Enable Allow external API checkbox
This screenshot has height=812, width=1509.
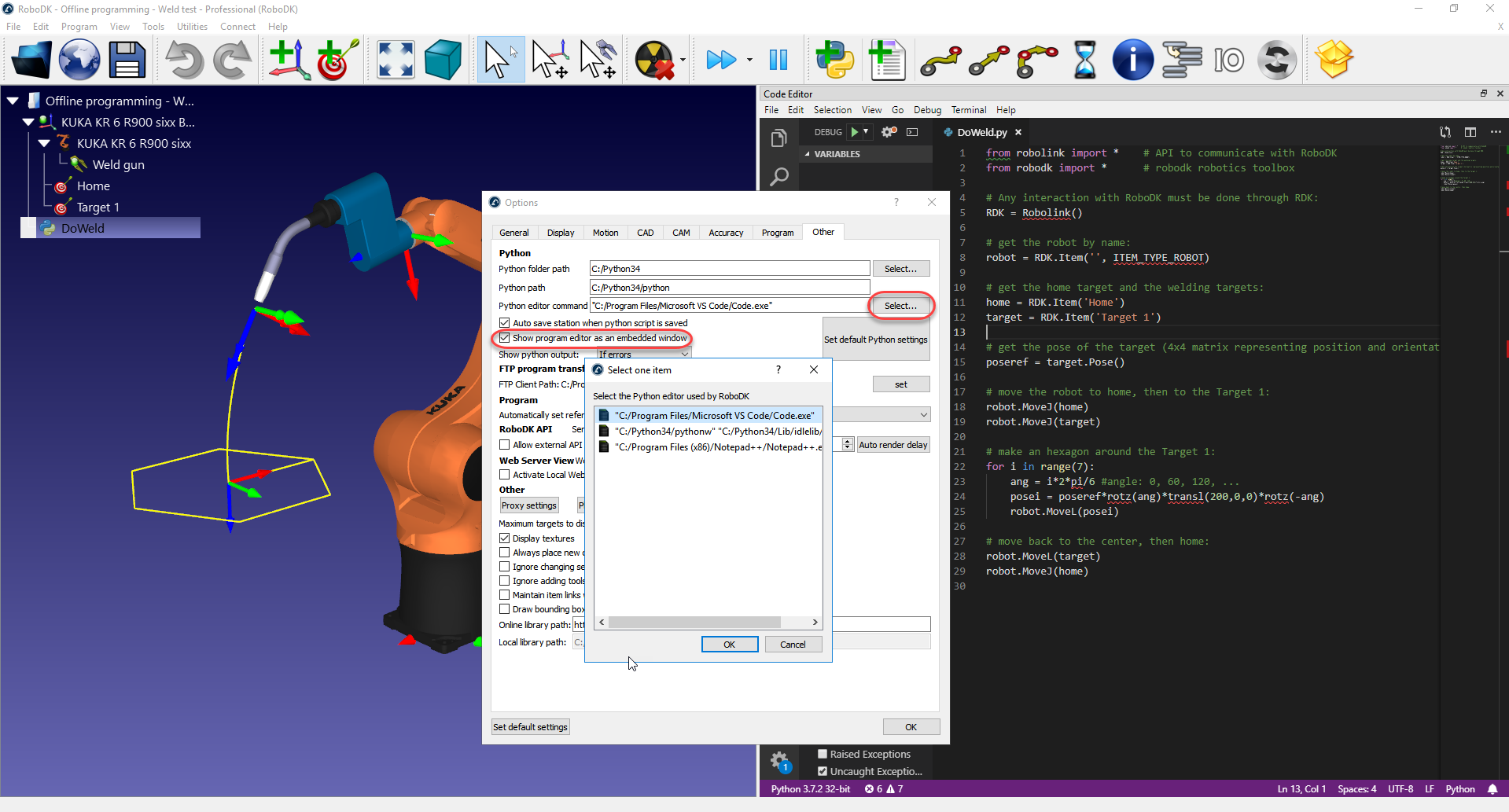pyautogui.click(x=505, y=445)
